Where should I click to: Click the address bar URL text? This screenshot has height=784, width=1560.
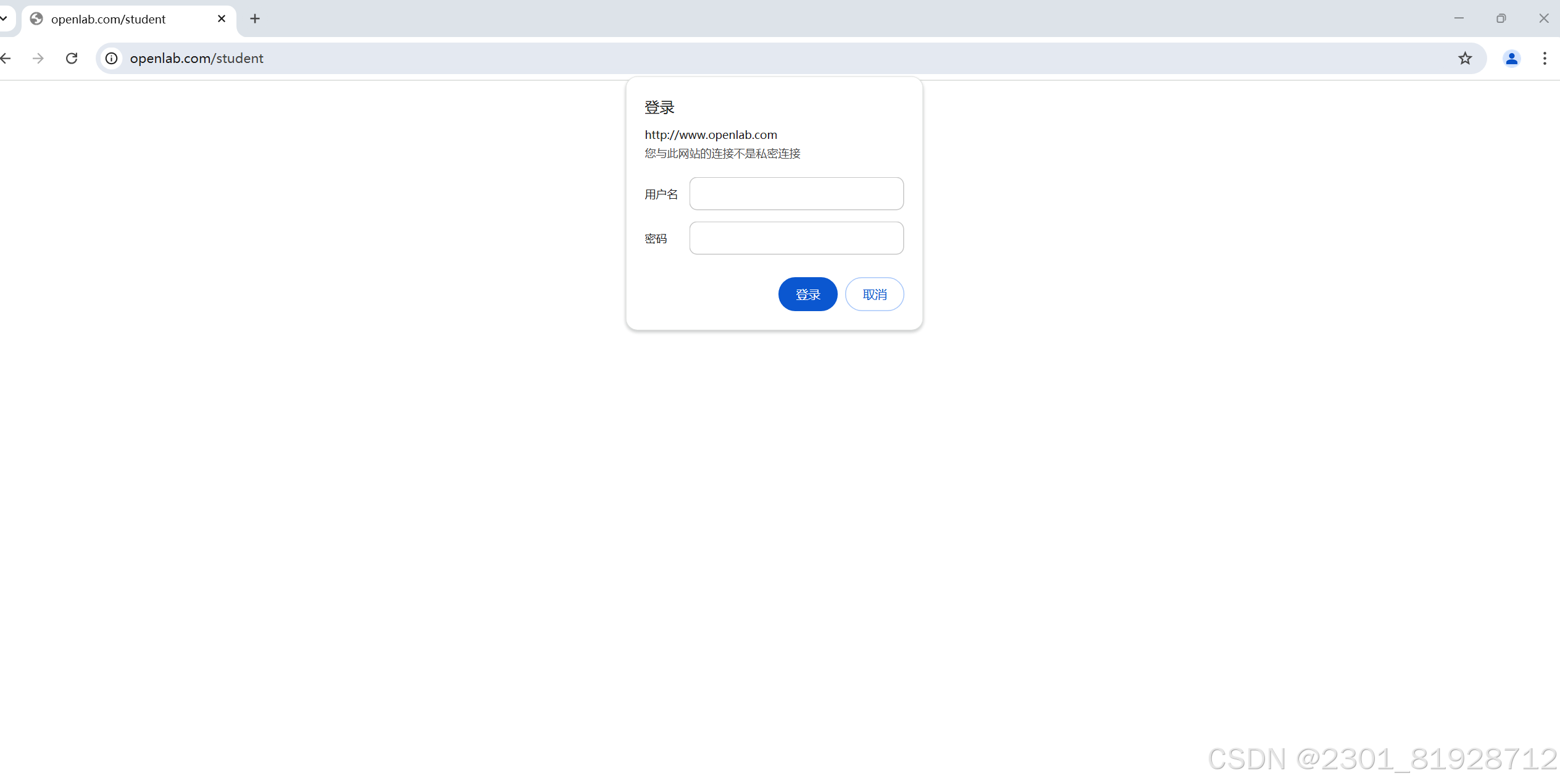(196, 58)
